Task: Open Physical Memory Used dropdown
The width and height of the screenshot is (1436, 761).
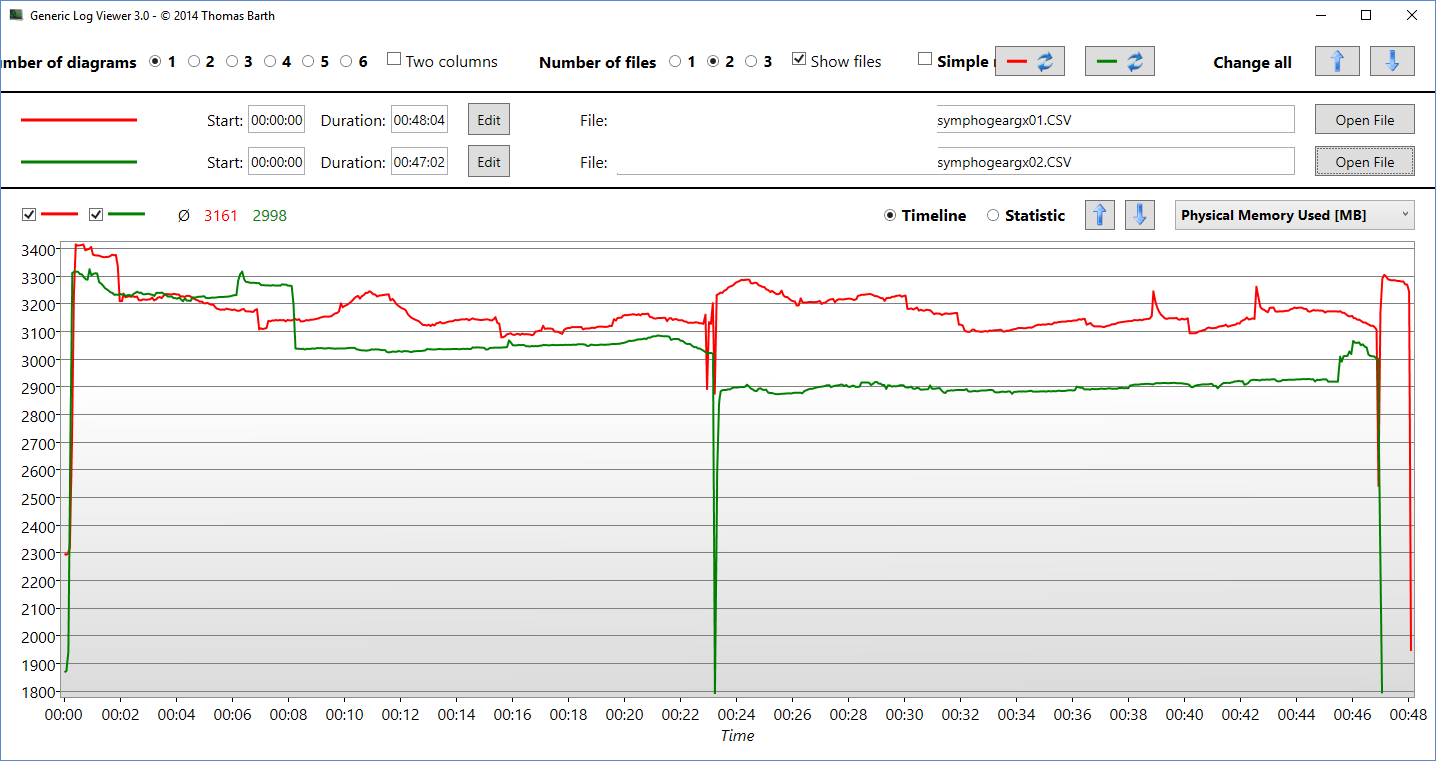Action: [1294, 215]
